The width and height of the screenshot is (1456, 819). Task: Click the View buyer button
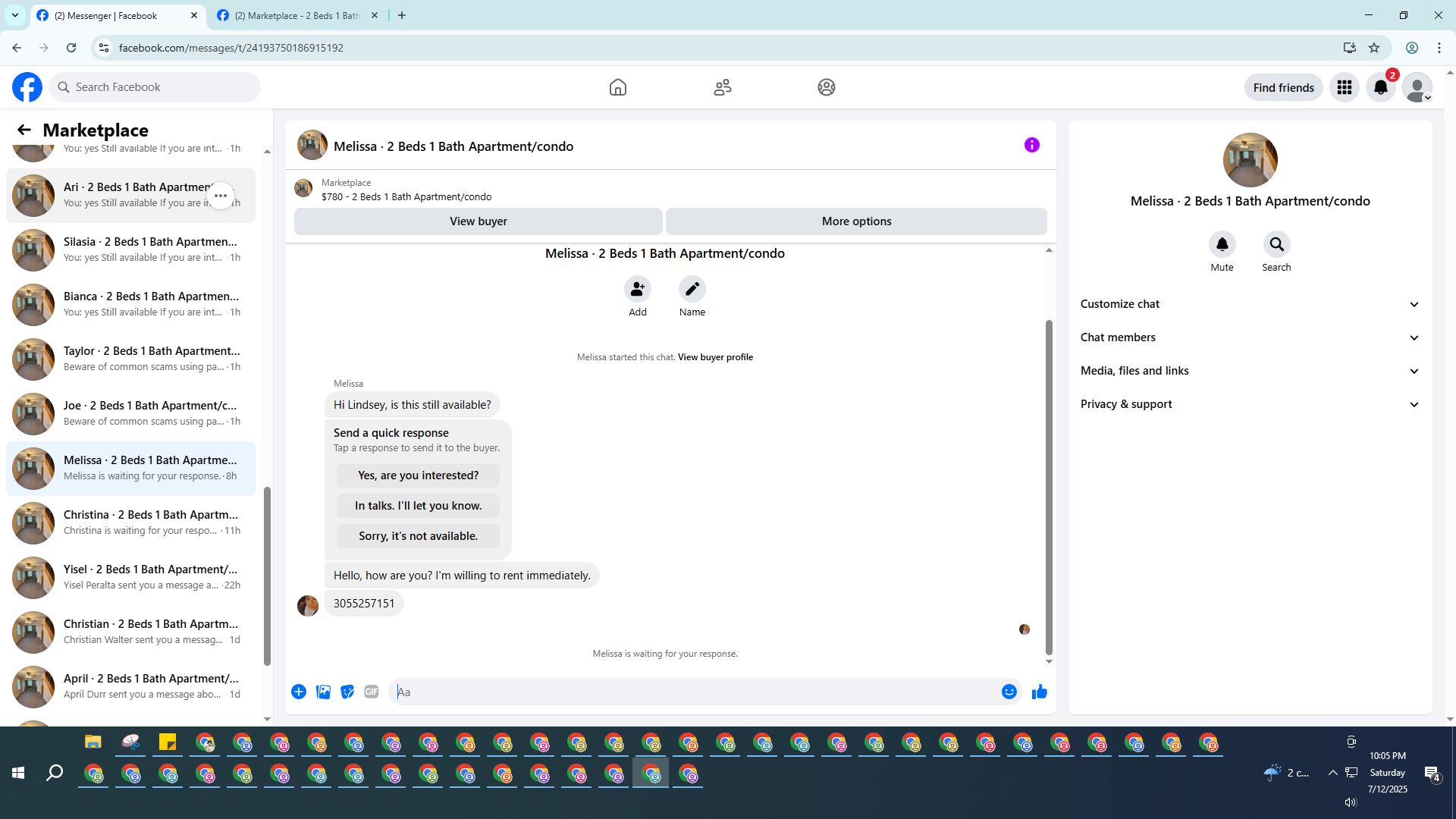pos(478,221)
